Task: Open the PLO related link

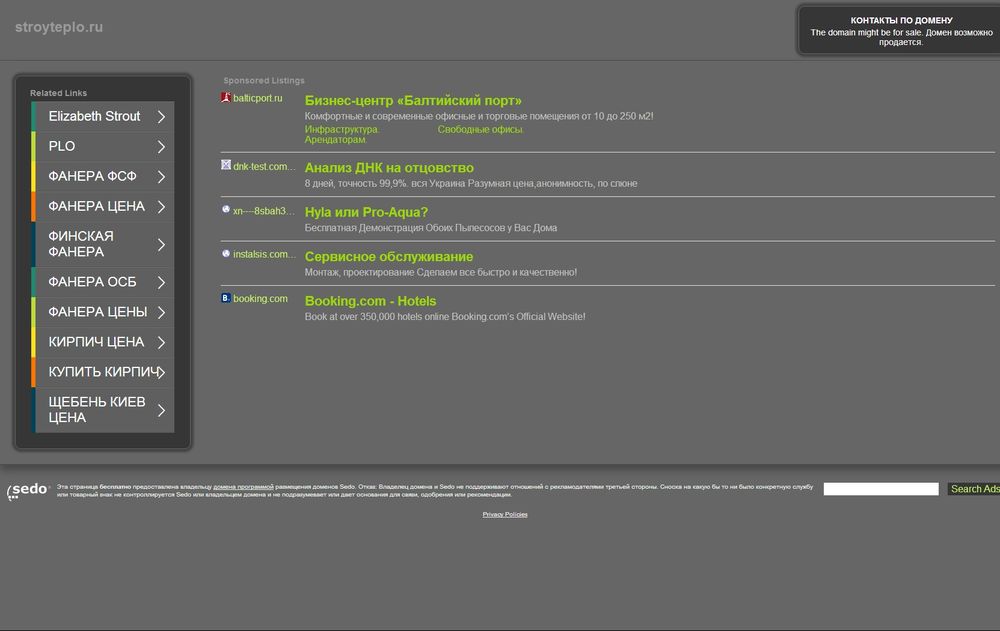Action: point(103,147)
